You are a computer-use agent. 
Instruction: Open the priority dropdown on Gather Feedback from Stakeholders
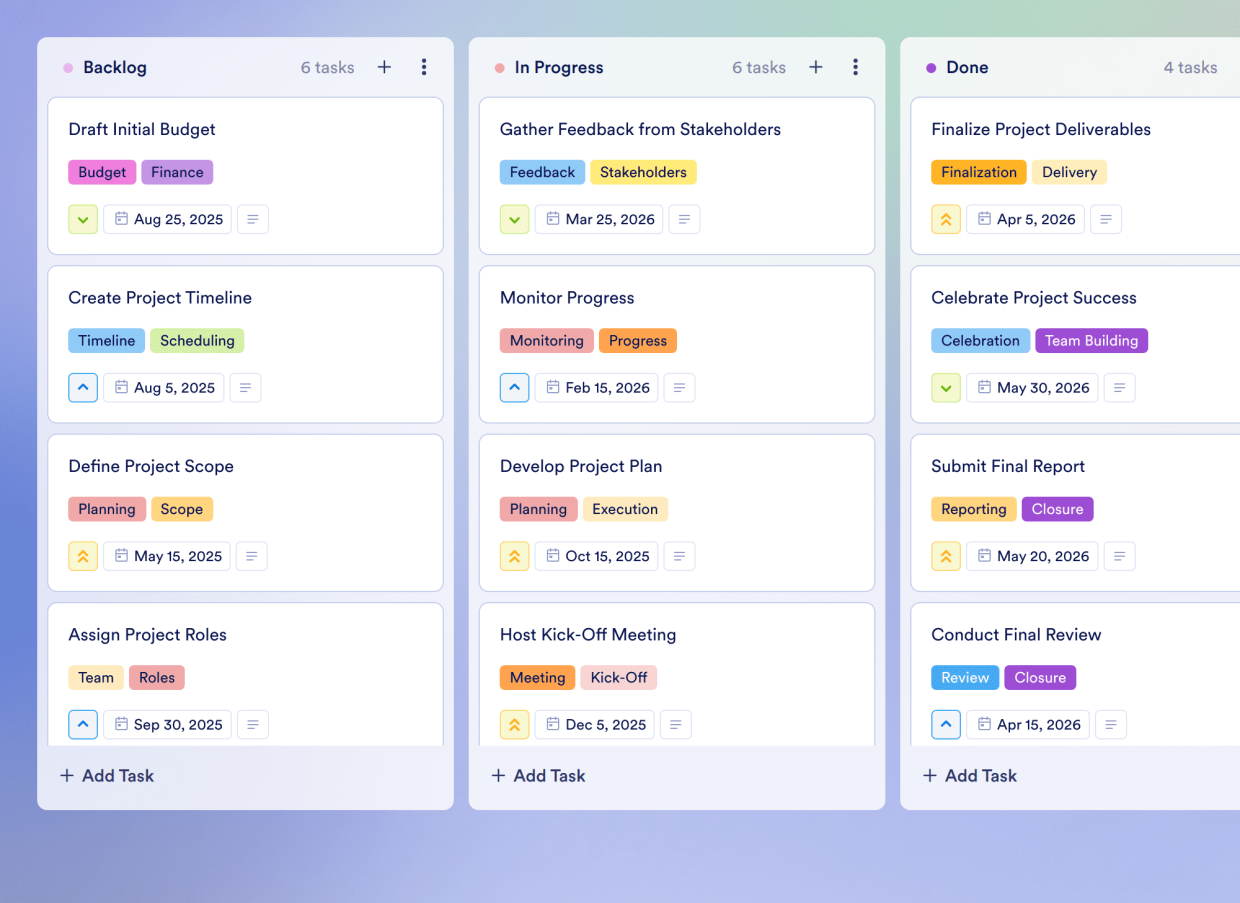pos(514,219)
